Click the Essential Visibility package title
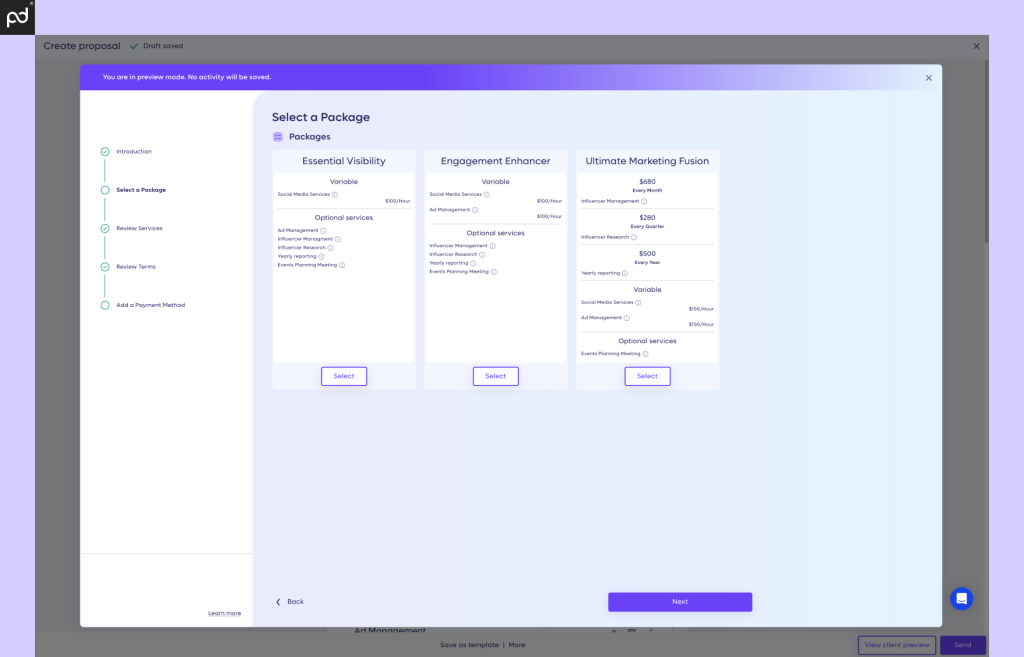Viewport: 1024px width, 657px height. (344, 161)
